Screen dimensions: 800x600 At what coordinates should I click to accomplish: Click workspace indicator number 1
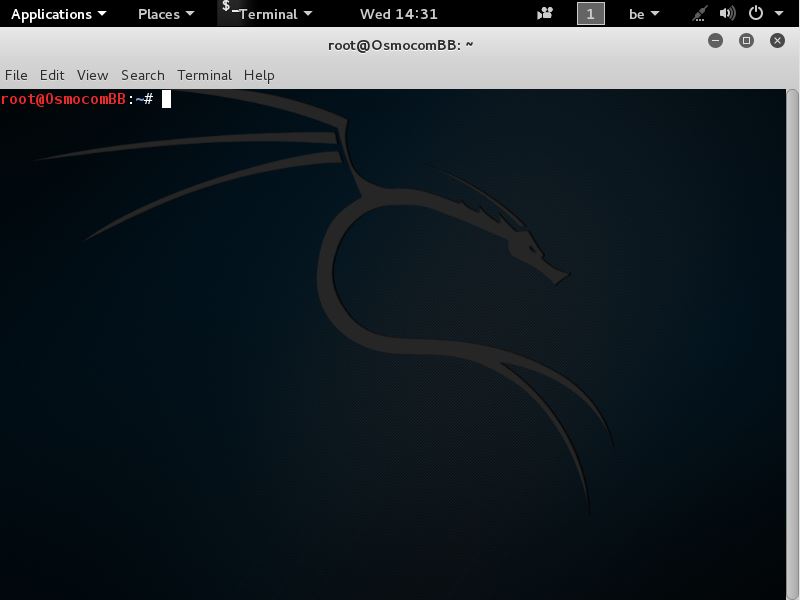coord(590,14)
